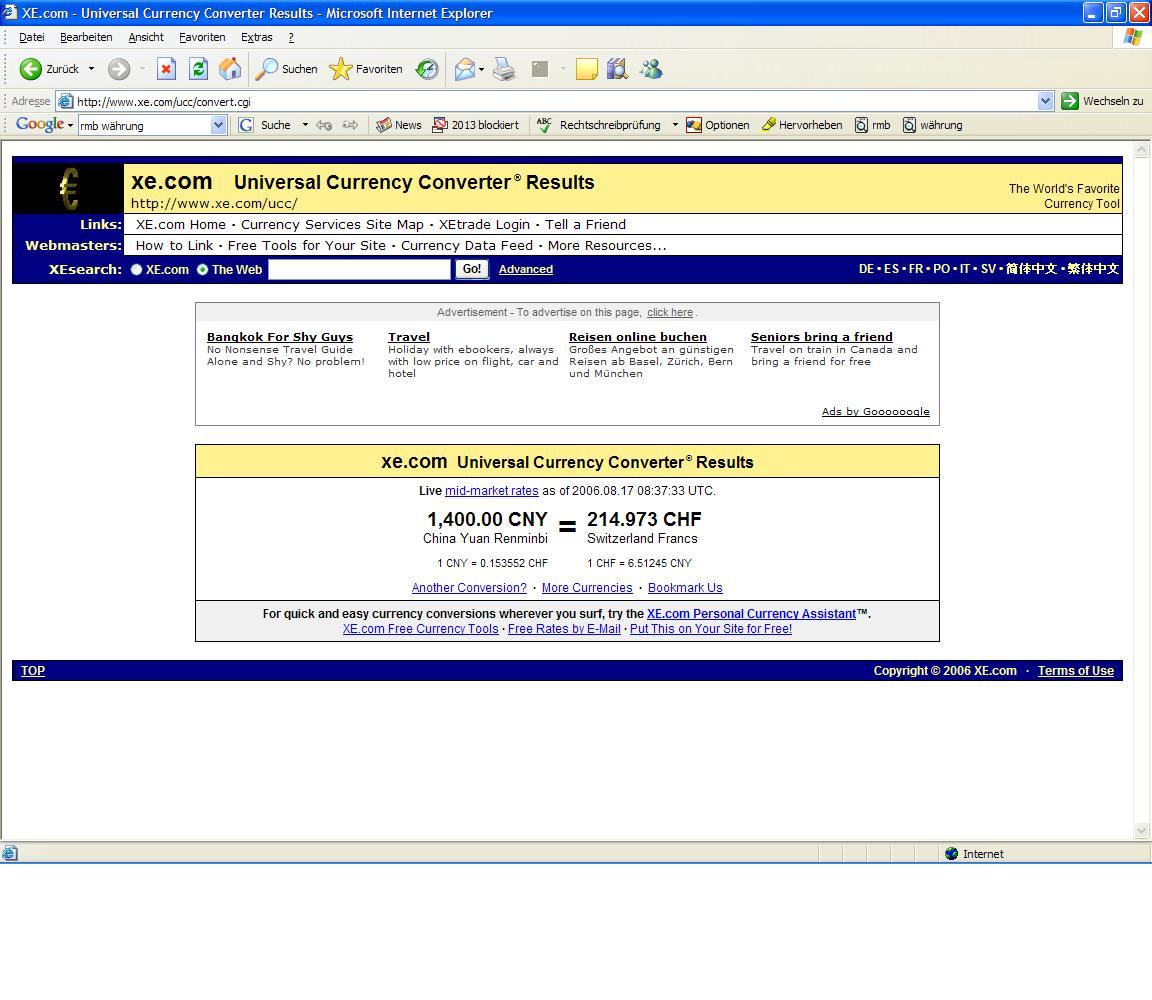Click the research book icon in toolbar
Image resolution: width=1152 pixels, height=1000 pixels.
(x=617, y=69)
